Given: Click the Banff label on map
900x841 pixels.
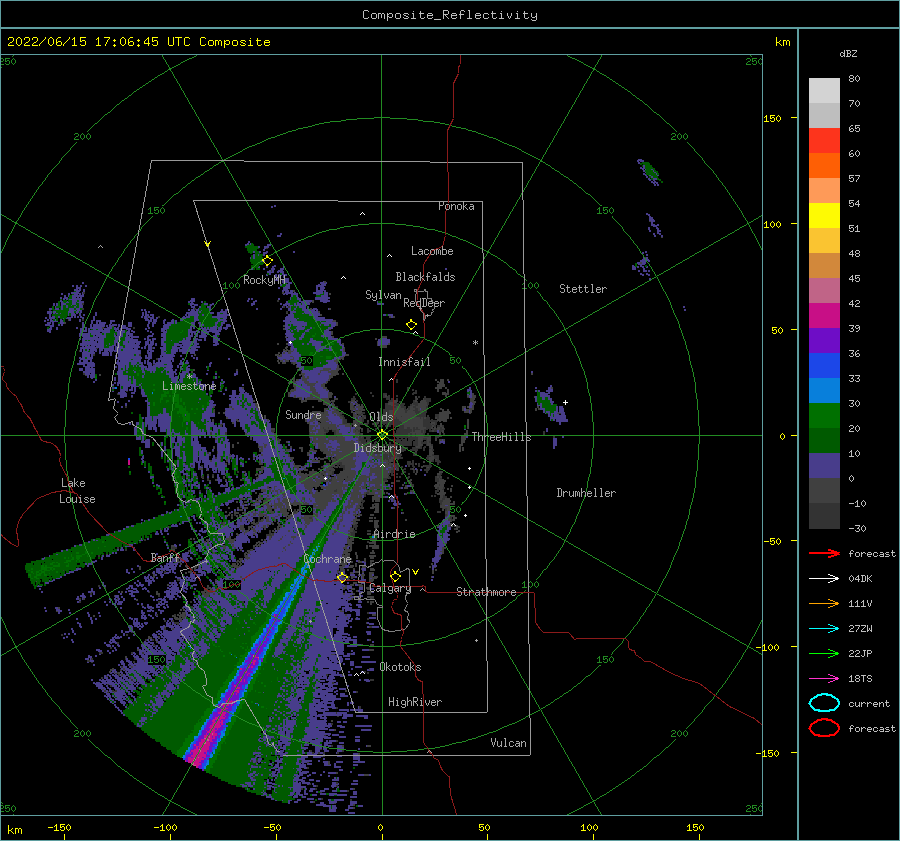Looking at the screenshot, I should (x=166, y=557).
